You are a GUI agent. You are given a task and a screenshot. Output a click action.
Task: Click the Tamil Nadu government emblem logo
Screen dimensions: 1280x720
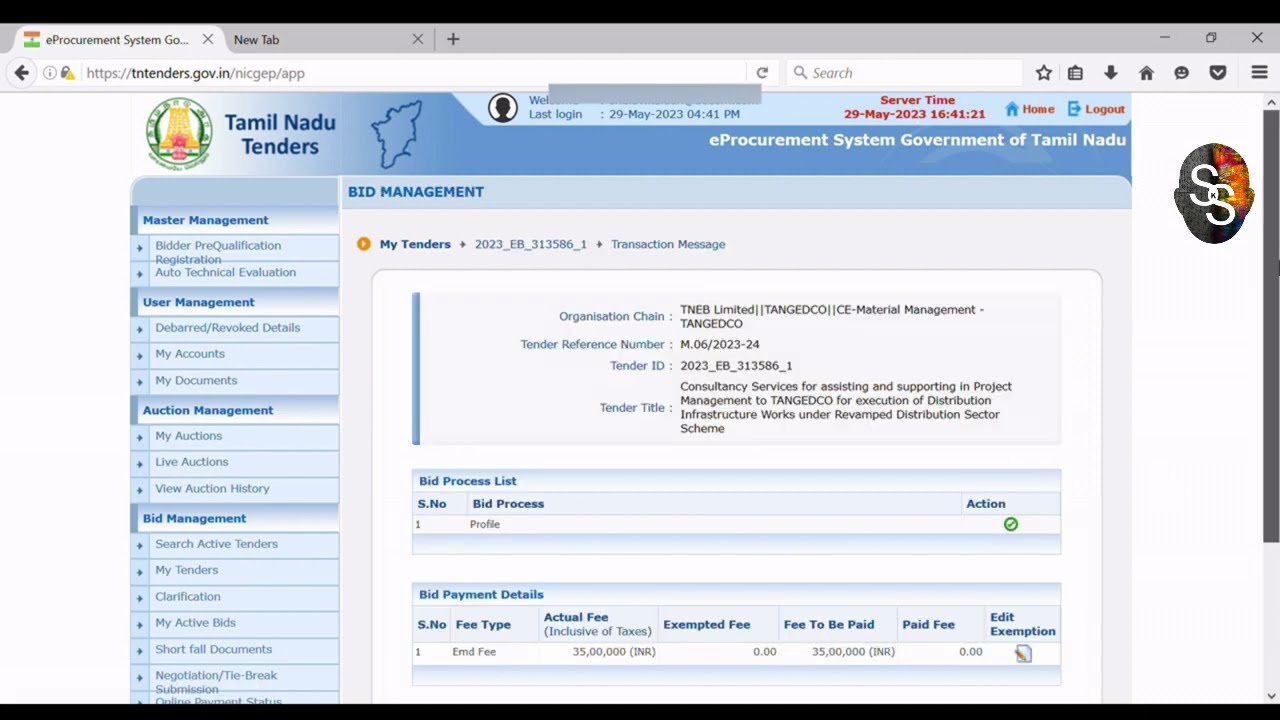click(x=180, y=134)
